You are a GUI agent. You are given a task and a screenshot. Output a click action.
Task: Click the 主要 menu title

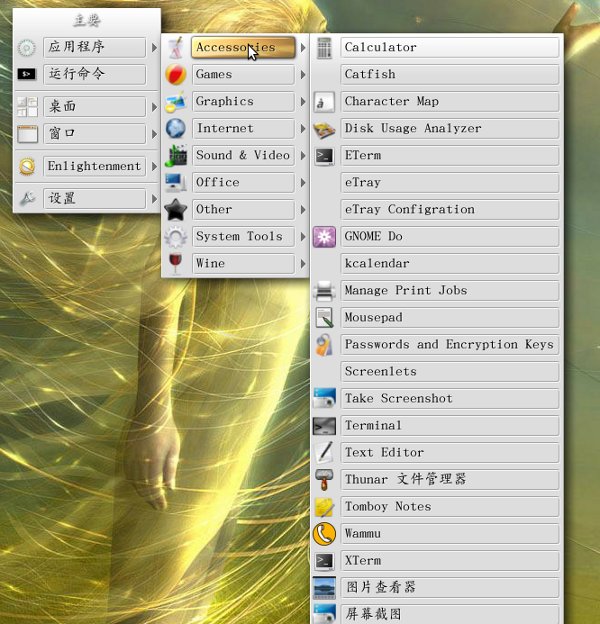click(x=87, y=20)
